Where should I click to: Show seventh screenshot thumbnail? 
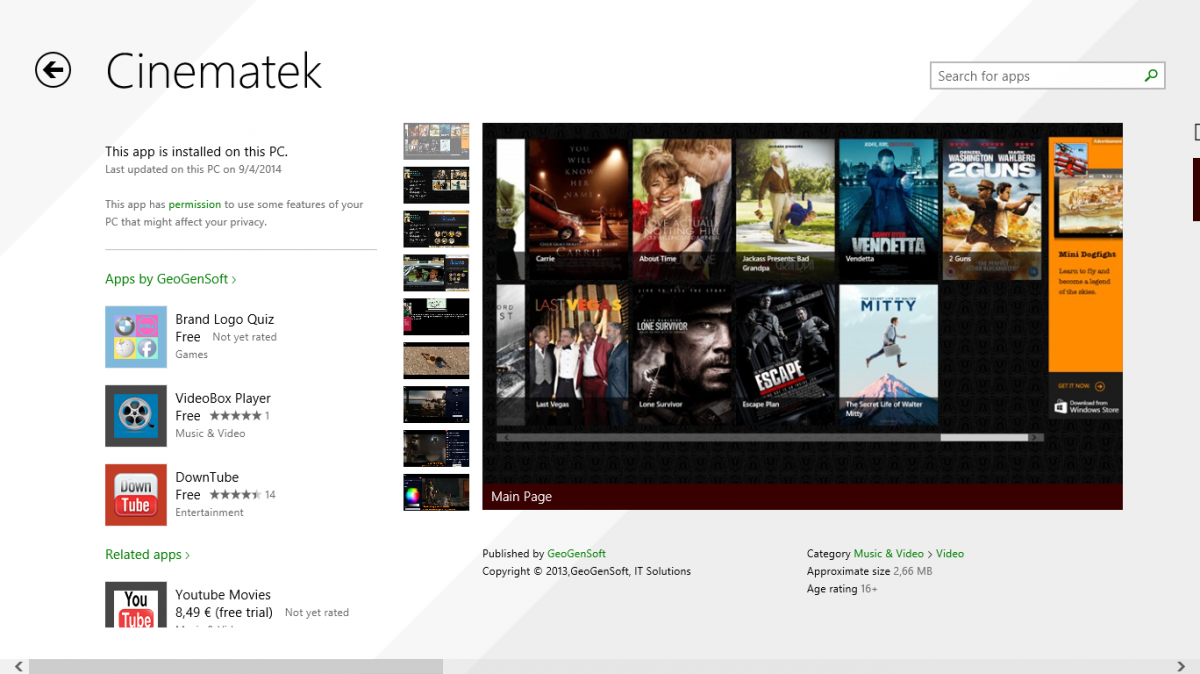[x=436, y=405]
